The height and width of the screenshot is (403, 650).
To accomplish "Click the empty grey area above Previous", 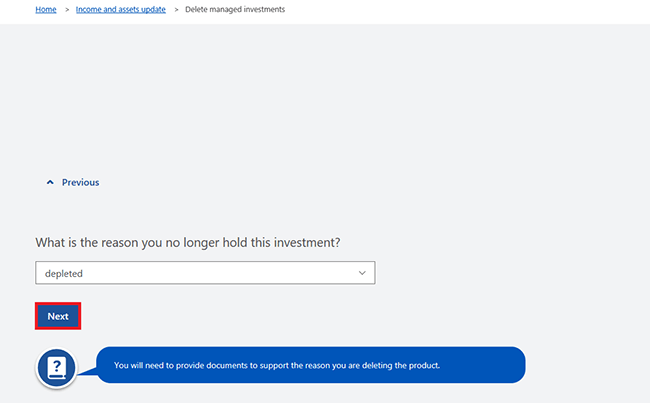I will click(x=325, y=100).
